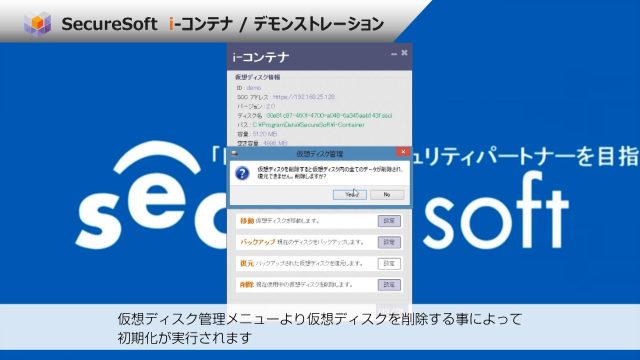Cancel deletion with the No button

387,195
